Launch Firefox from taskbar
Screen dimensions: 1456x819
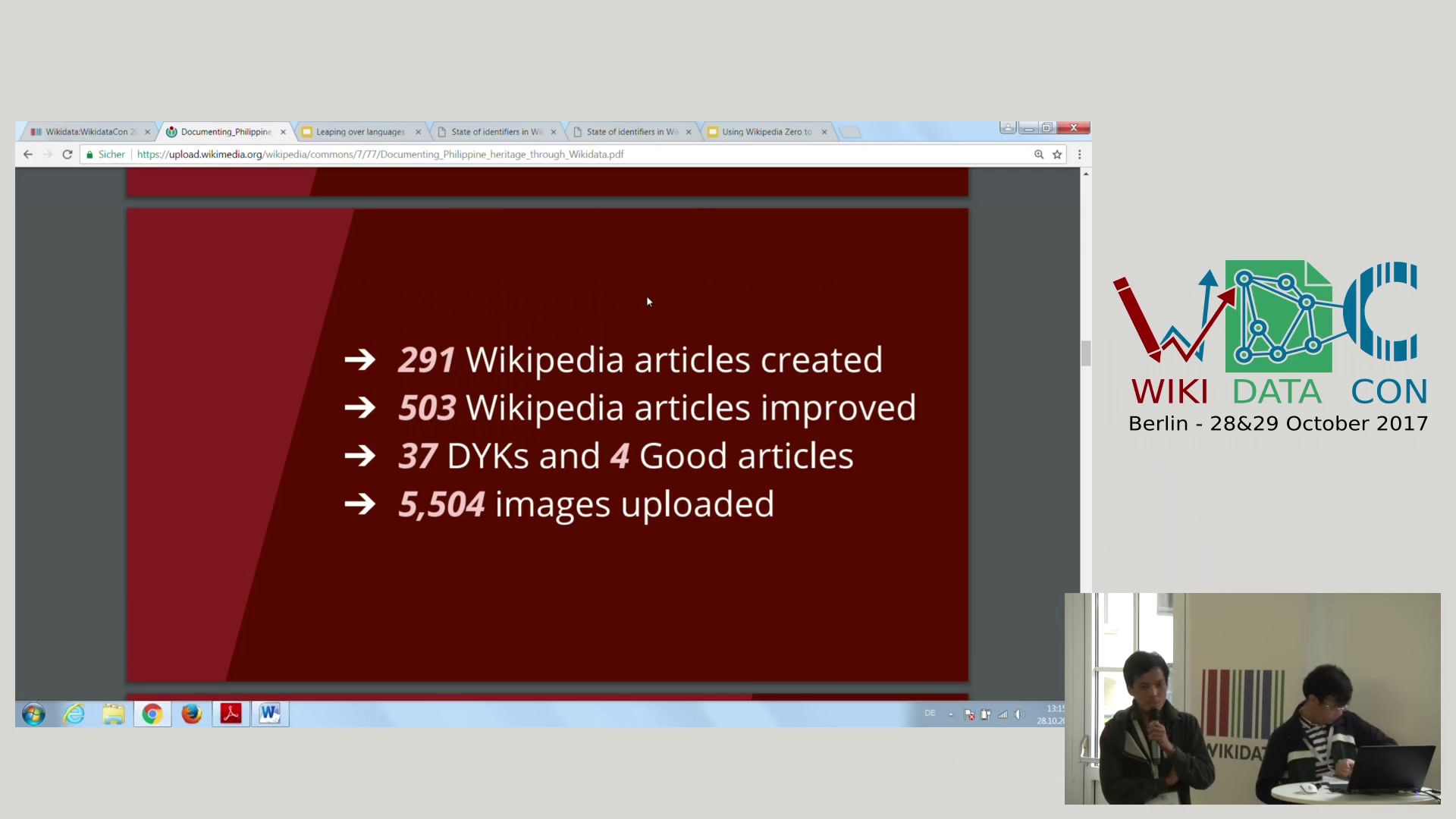(191, 714)
